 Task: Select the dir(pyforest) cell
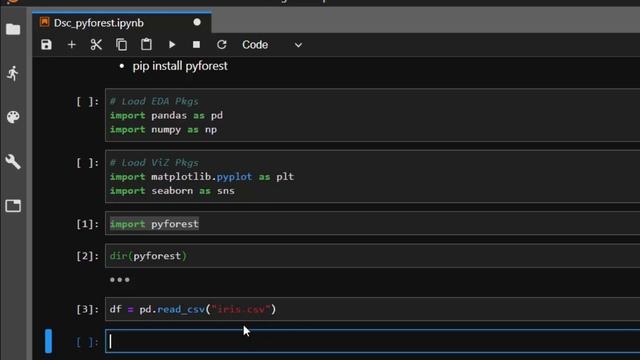pos(372,256)
